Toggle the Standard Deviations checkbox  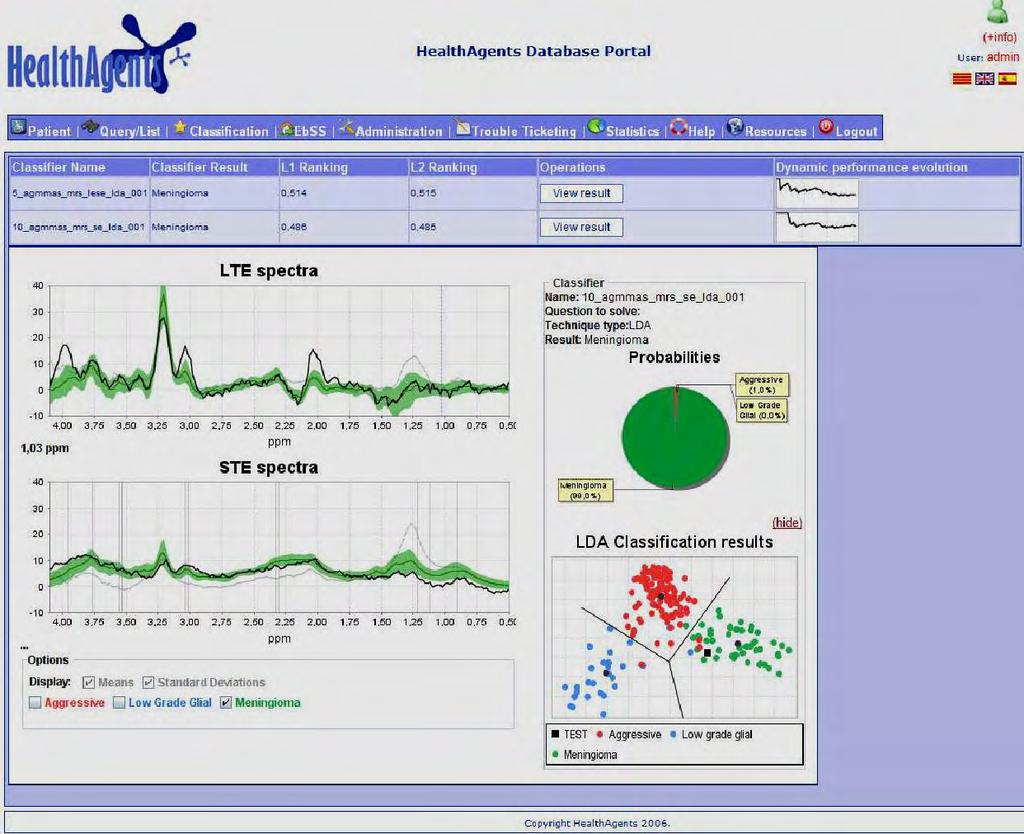tap(148, 682)
